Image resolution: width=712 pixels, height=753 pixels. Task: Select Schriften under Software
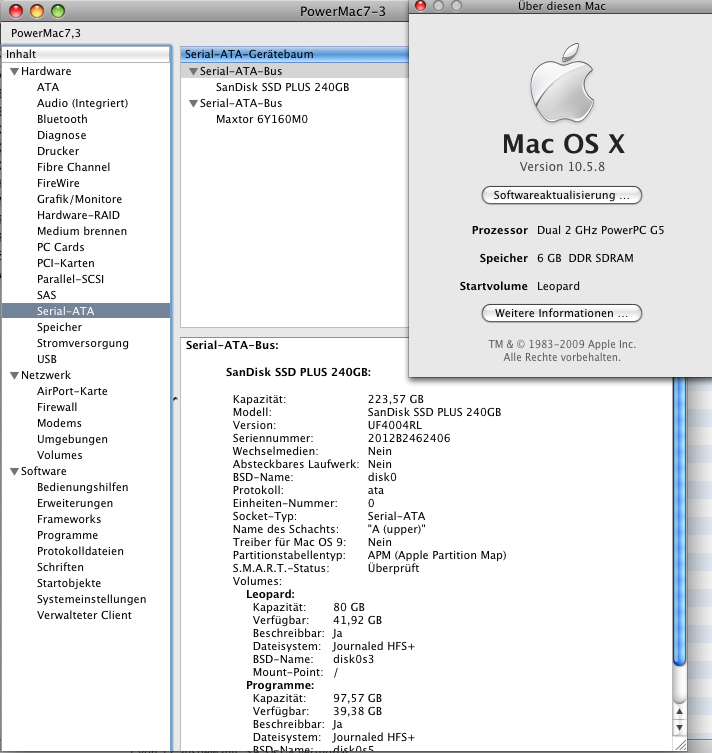tap(60, 567)
